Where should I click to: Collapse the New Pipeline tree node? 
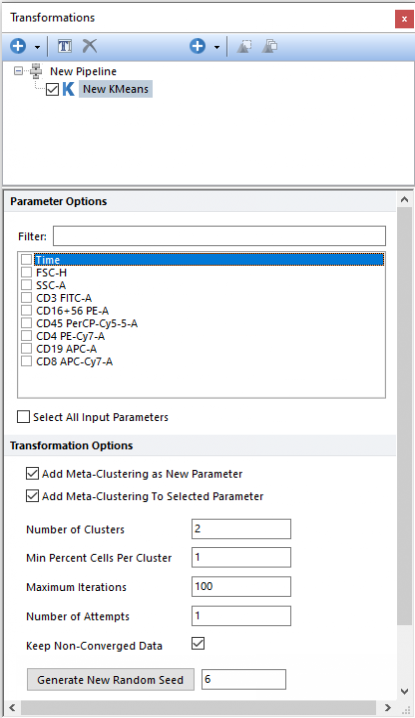18,71
